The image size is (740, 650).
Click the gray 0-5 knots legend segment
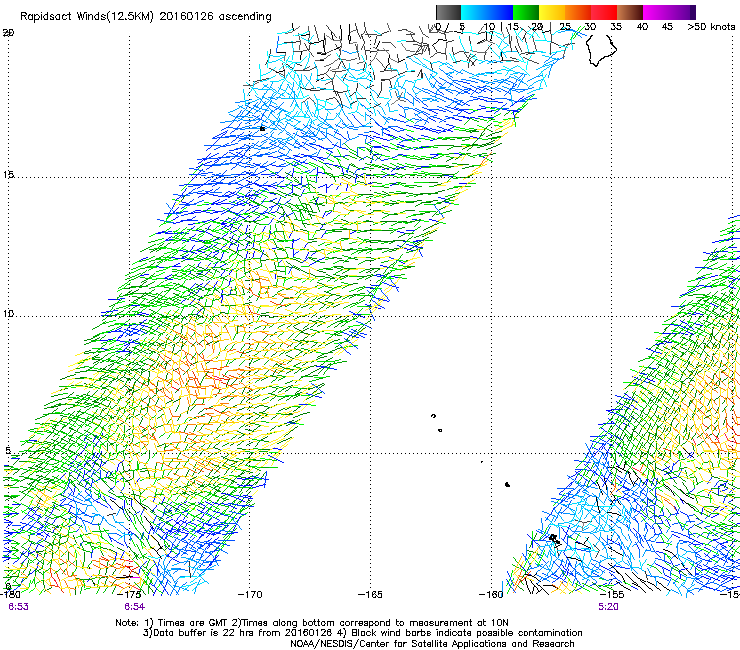[x=448, y=12]
